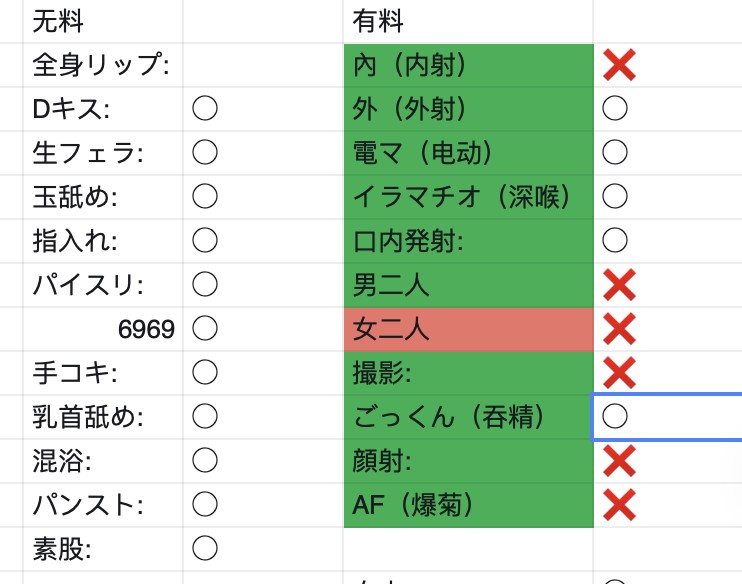742x584 pixels.
Task: Click the red X in the AF row
Action: [x=619, y=505]
